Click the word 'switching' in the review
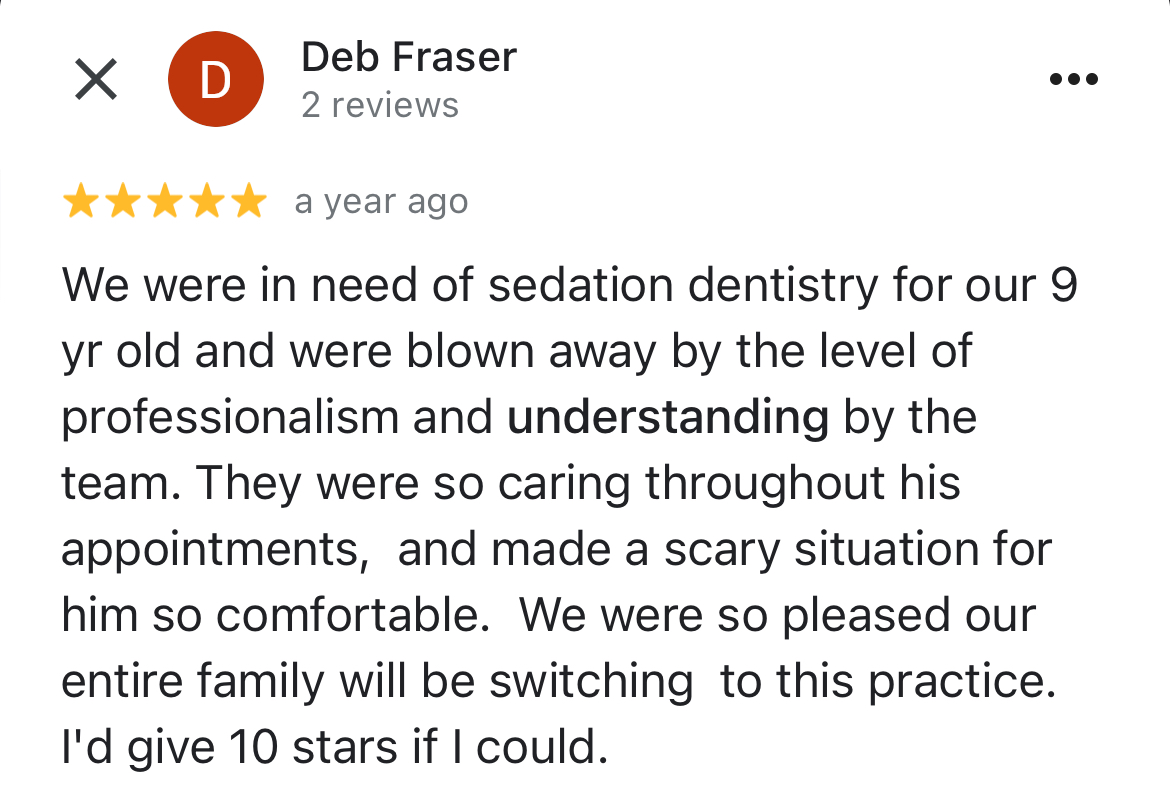1170x795 pixels. click(x=591, y=682)
